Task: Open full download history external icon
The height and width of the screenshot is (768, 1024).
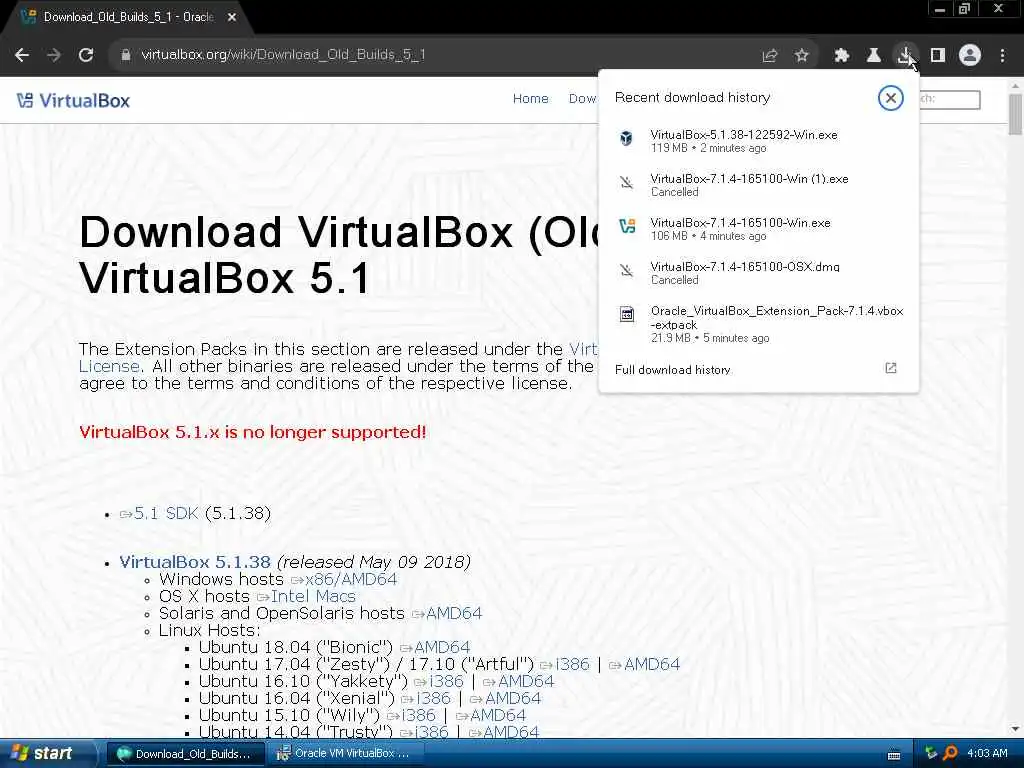Action: tap(890, 368)
